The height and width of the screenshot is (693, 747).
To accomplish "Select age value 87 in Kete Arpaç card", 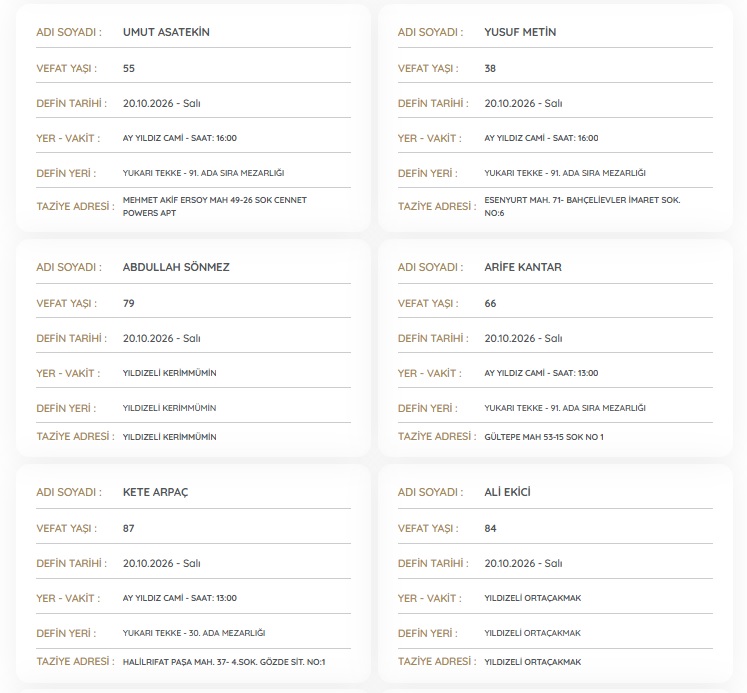I will 129,528.
